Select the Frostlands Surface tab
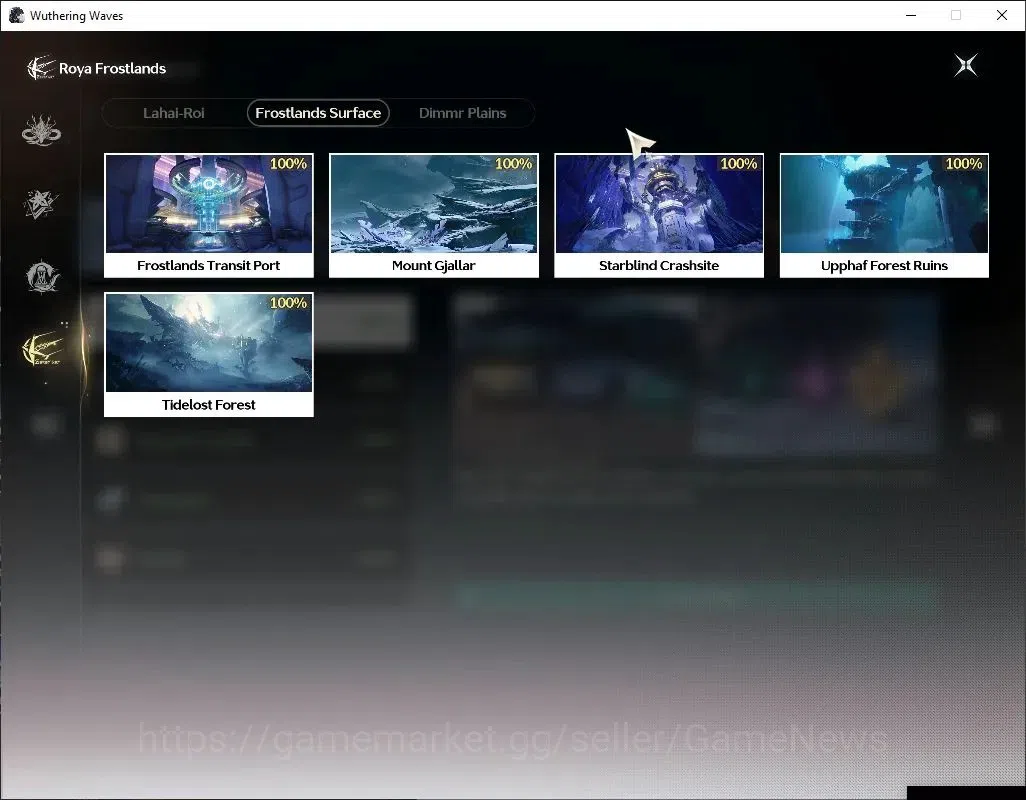Screen dimensions: 1026x800 [318, 113]
